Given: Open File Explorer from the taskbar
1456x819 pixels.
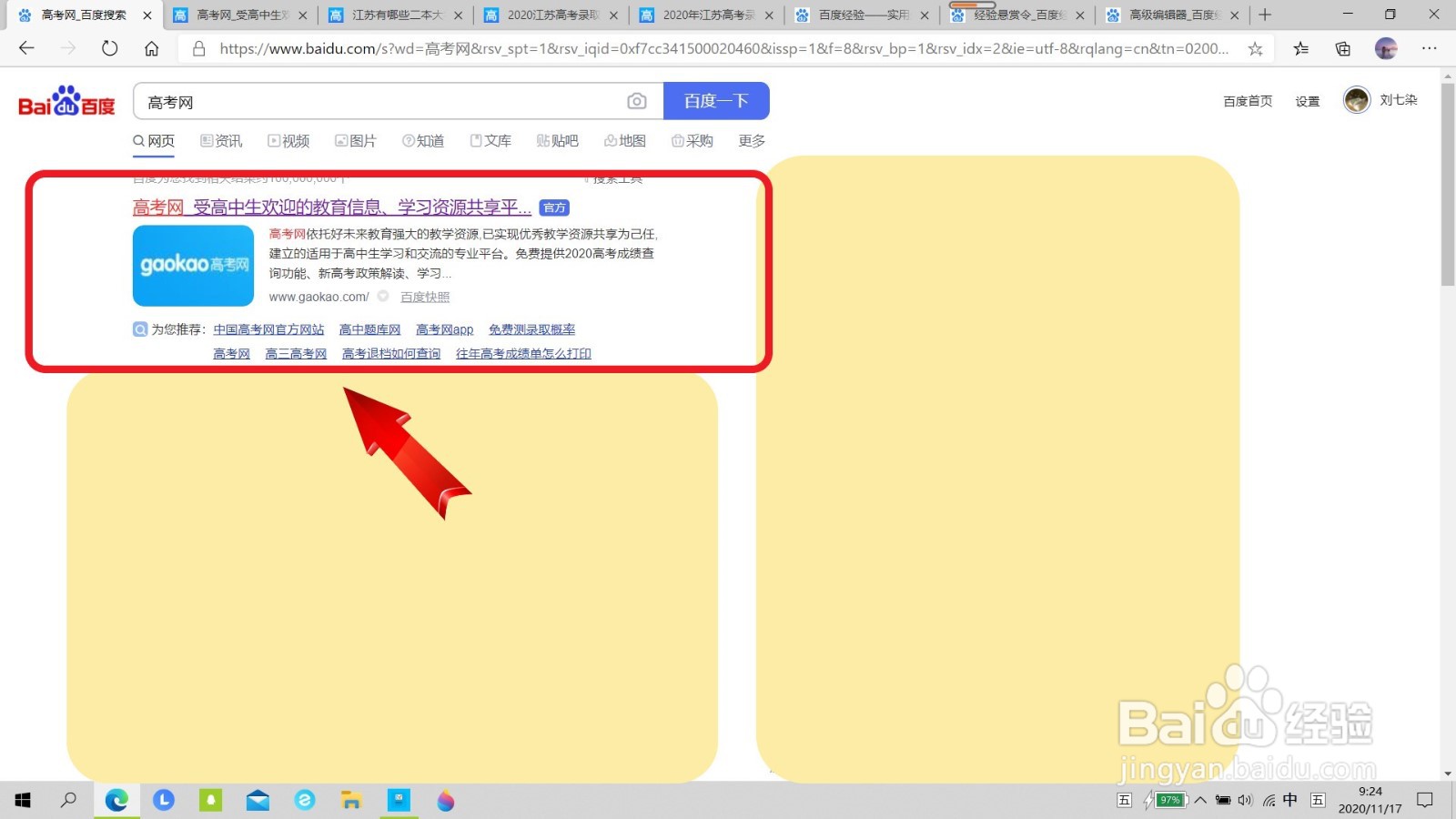Looking at the screenshot, I should coord(351,801).
